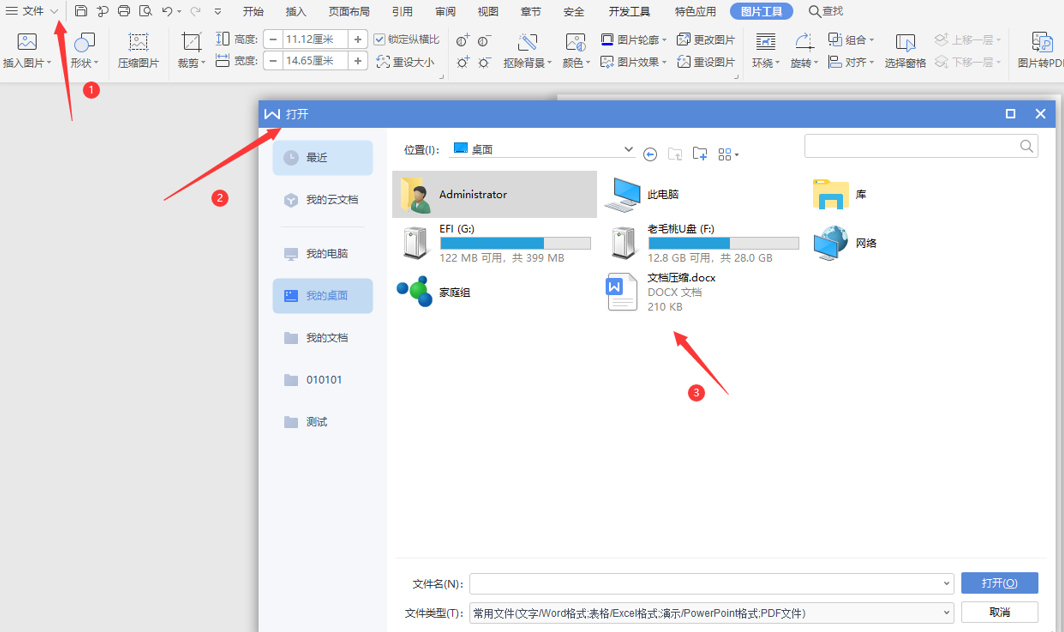The image size is (1064, 632).
Task: Click the 插入图片 (Insert Picture) icon
Action: pyautogui.click(x=27, y=42)
